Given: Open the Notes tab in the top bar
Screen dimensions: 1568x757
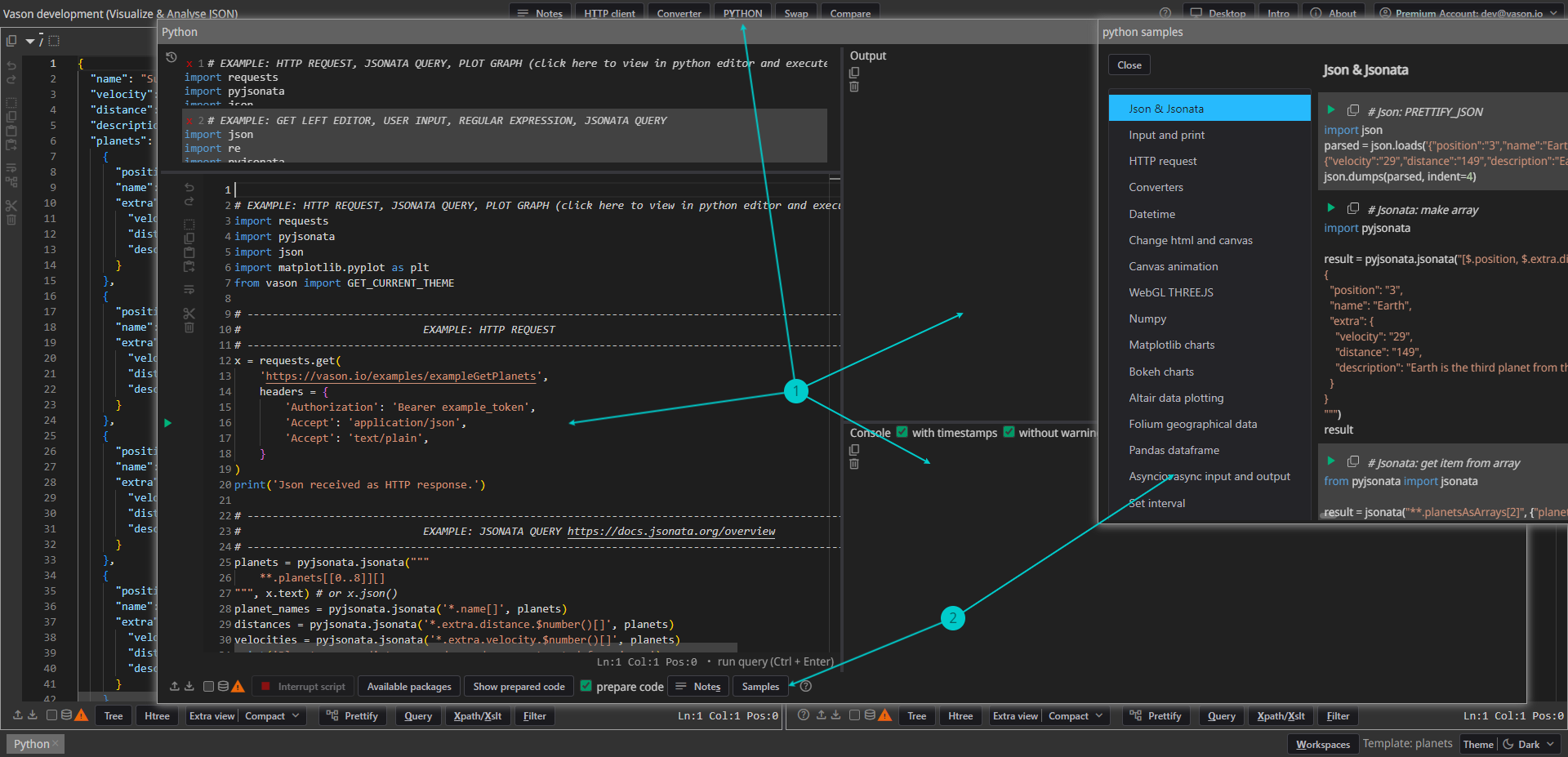Looking at the screenshot, I should point(541,13).
